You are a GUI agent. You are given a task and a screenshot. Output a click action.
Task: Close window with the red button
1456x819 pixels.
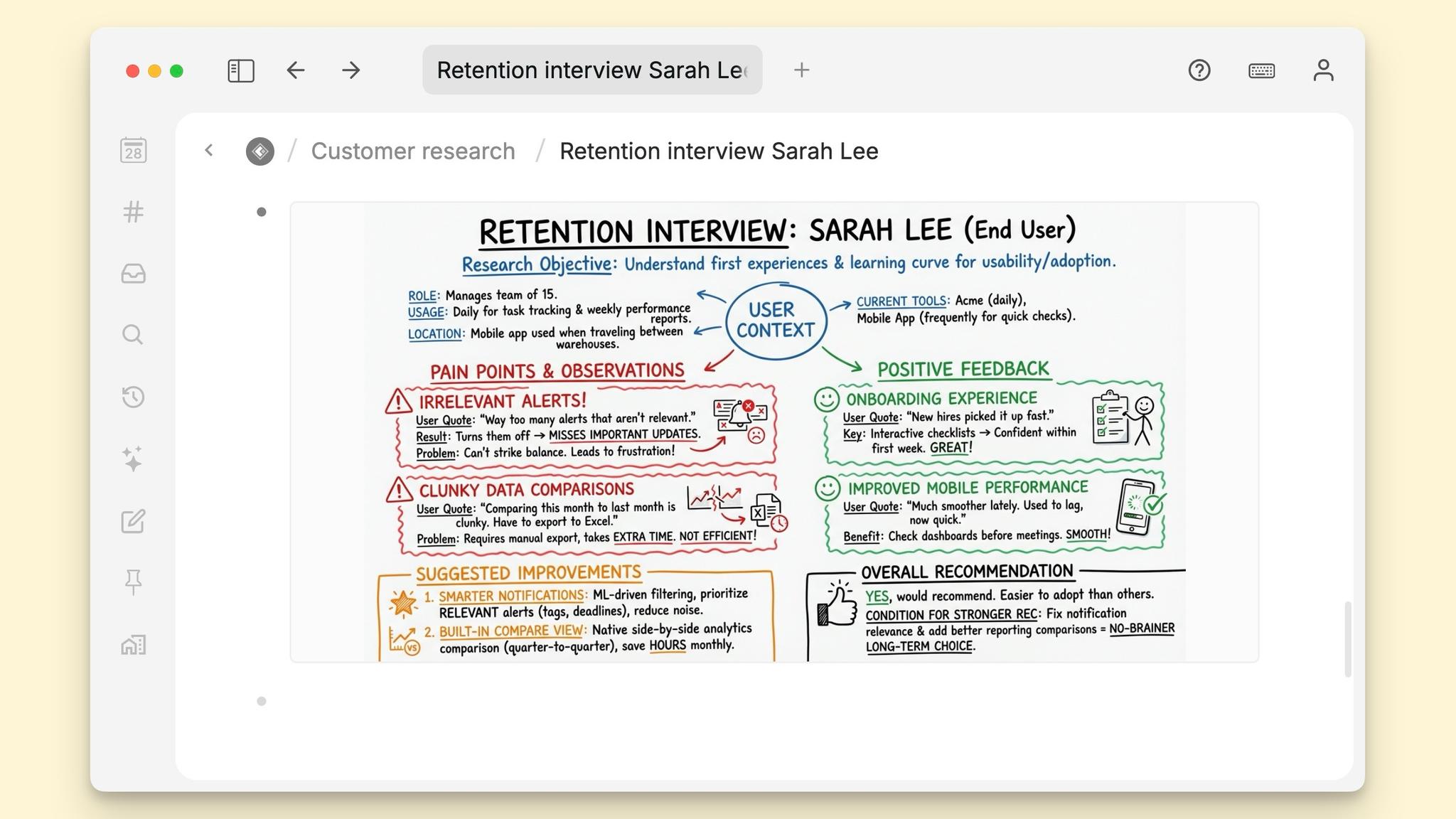click(x=132, y=71)
